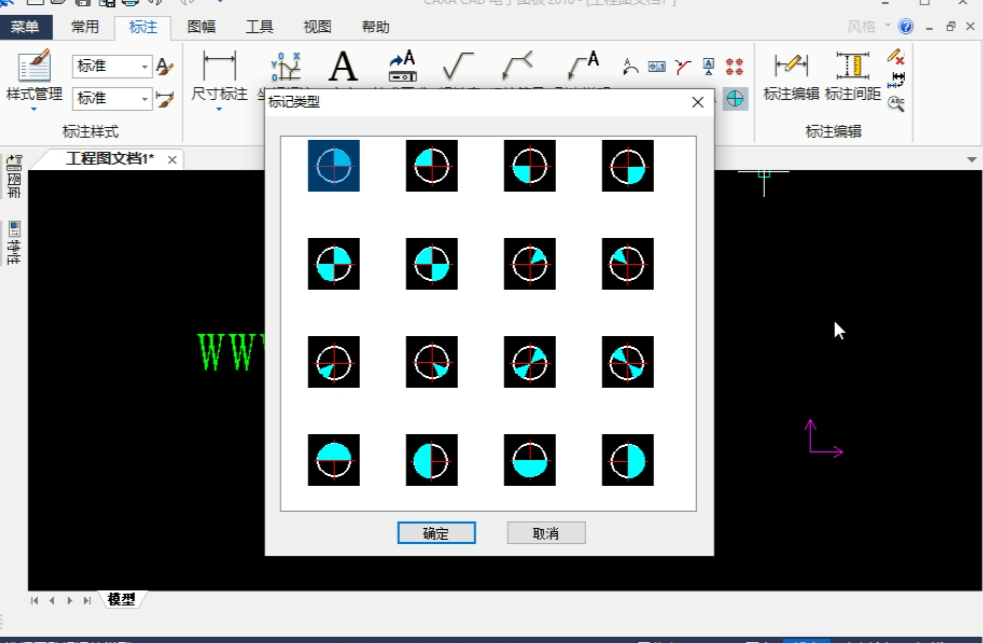Click the four red circles hole icon
This screenshot has width=983, height=643.
[x=735, y=66]
